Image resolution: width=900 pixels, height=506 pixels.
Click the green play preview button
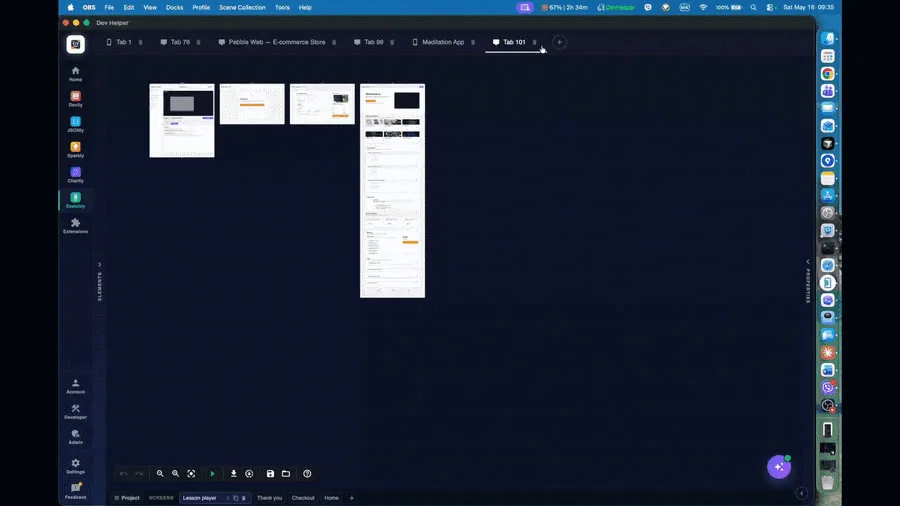212,474
